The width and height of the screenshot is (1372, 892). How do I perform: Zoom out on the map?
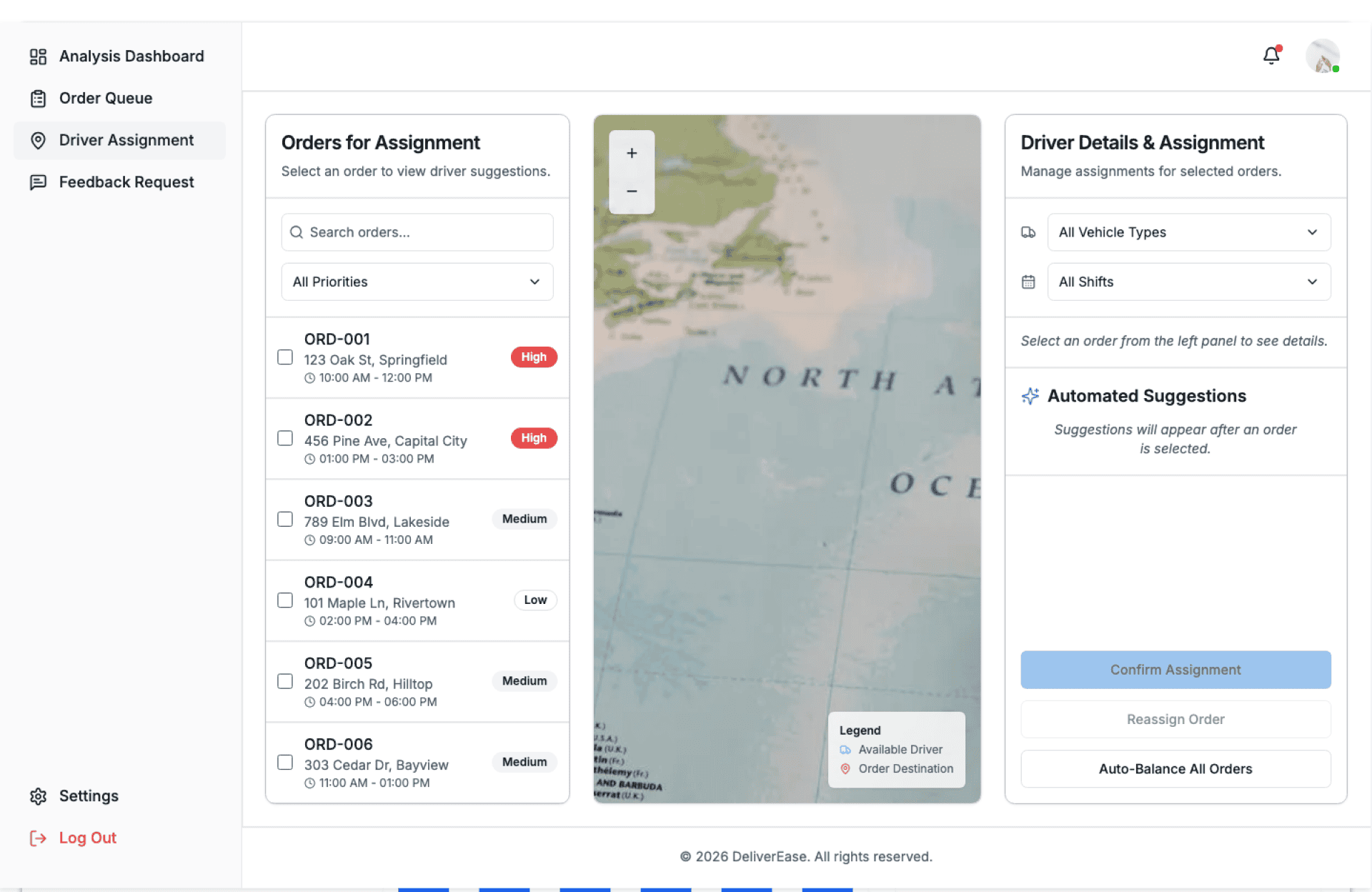click(x=632, y=191)
